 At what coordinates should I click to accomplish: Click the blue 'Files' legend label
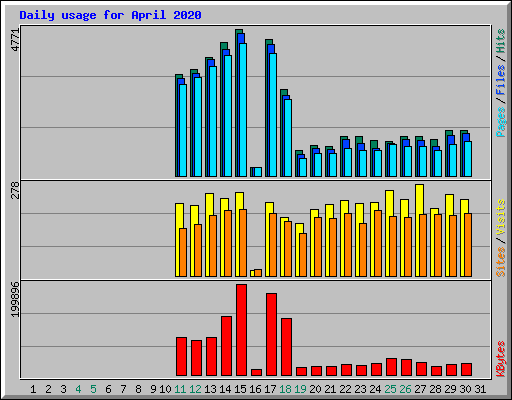[x=501, y=80]
